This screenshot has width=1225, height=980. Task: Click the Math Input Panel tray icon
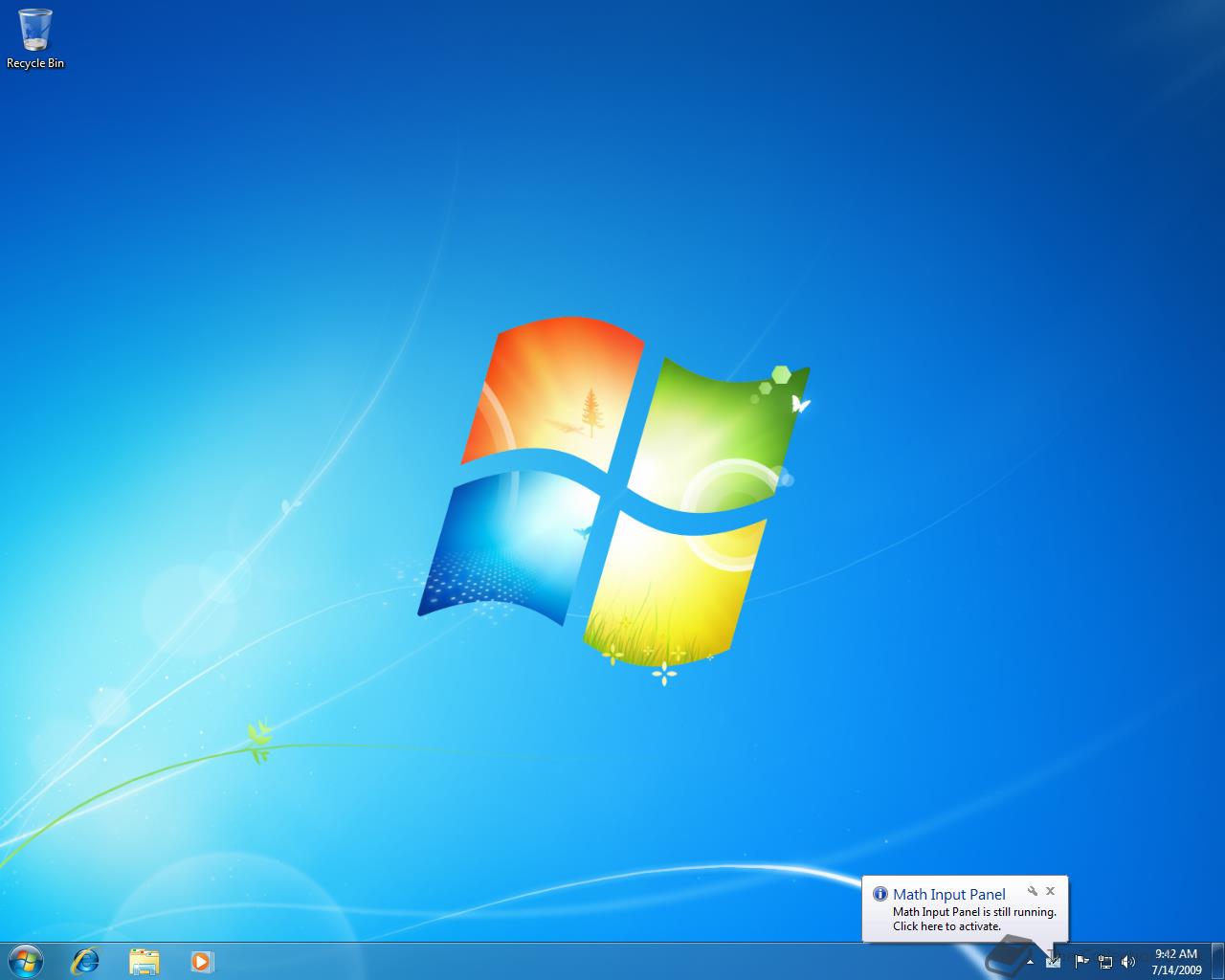1053,961
